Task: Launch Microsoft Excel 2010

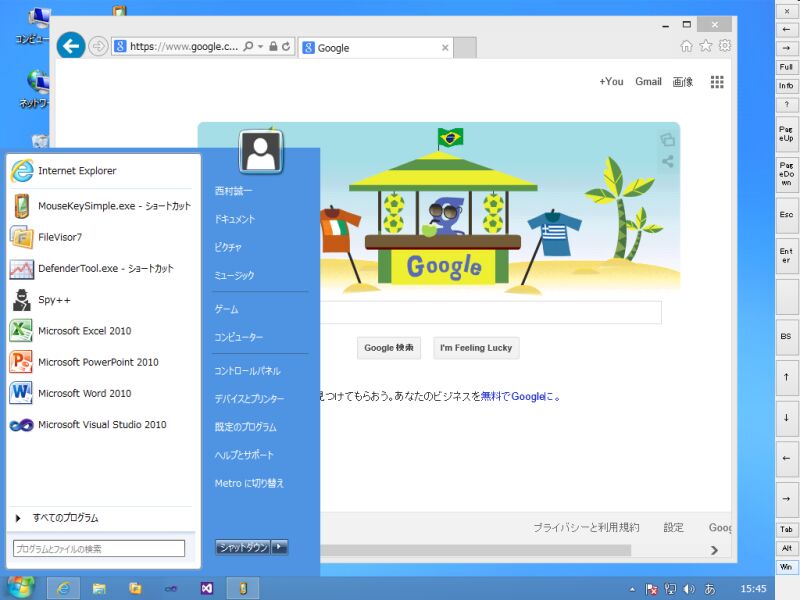Action: 100,331
